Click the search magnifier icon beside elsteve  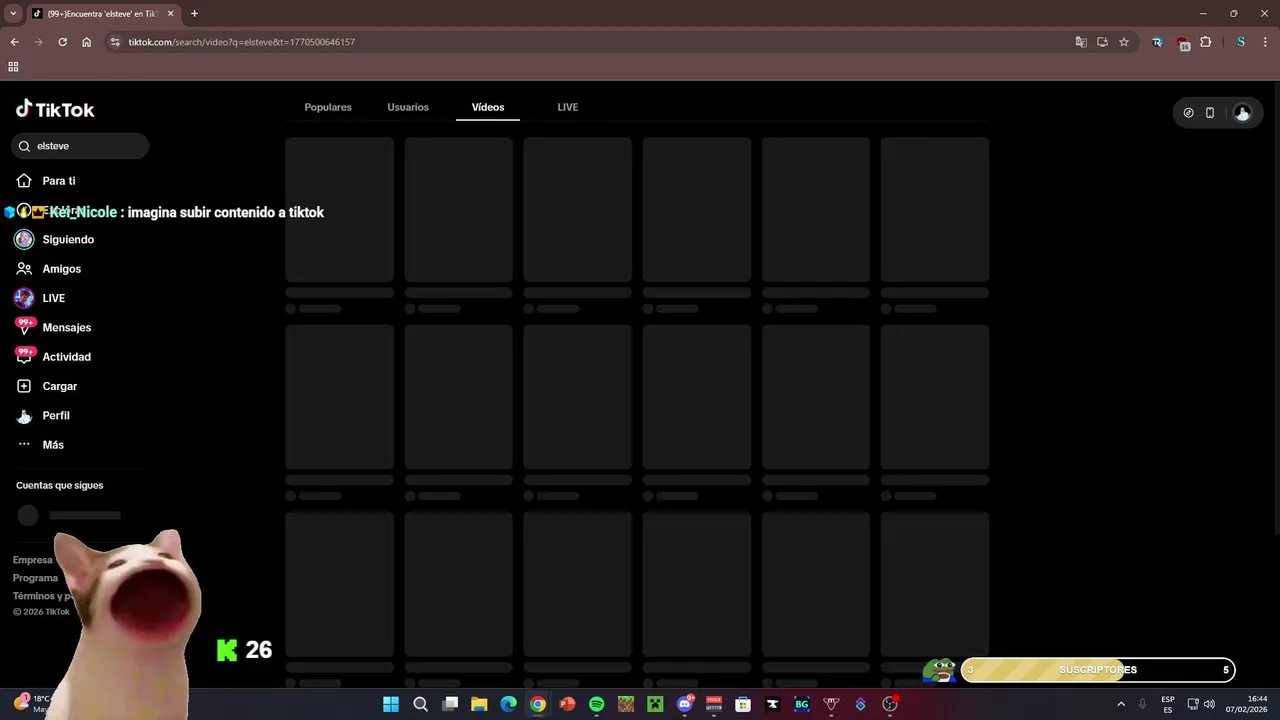click(x=24, y=146)
